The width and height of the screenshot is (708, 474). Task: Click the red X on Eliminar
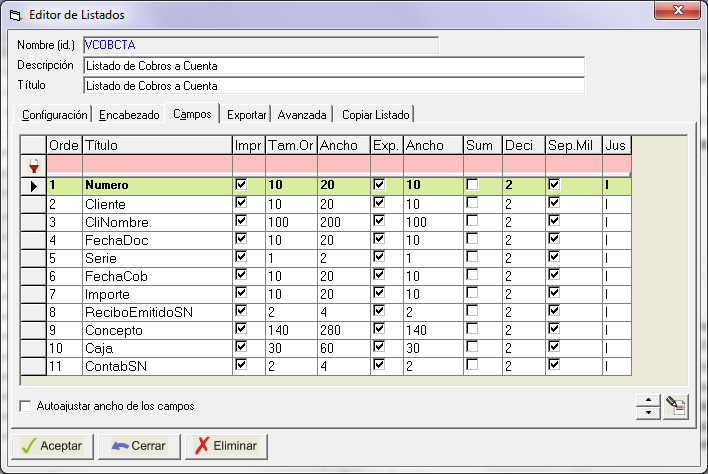tap(202, 446)
